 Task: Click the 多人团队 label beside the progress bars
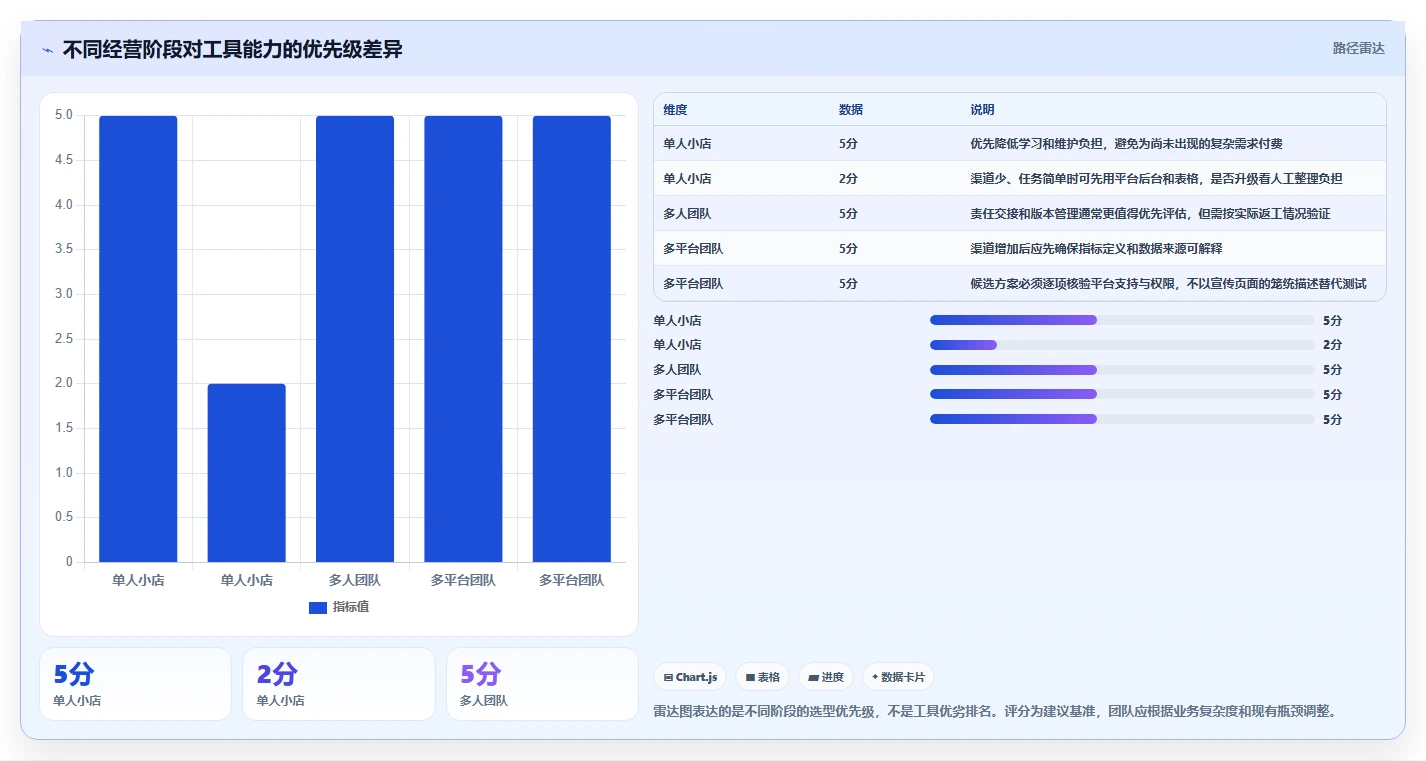point(677,370)
